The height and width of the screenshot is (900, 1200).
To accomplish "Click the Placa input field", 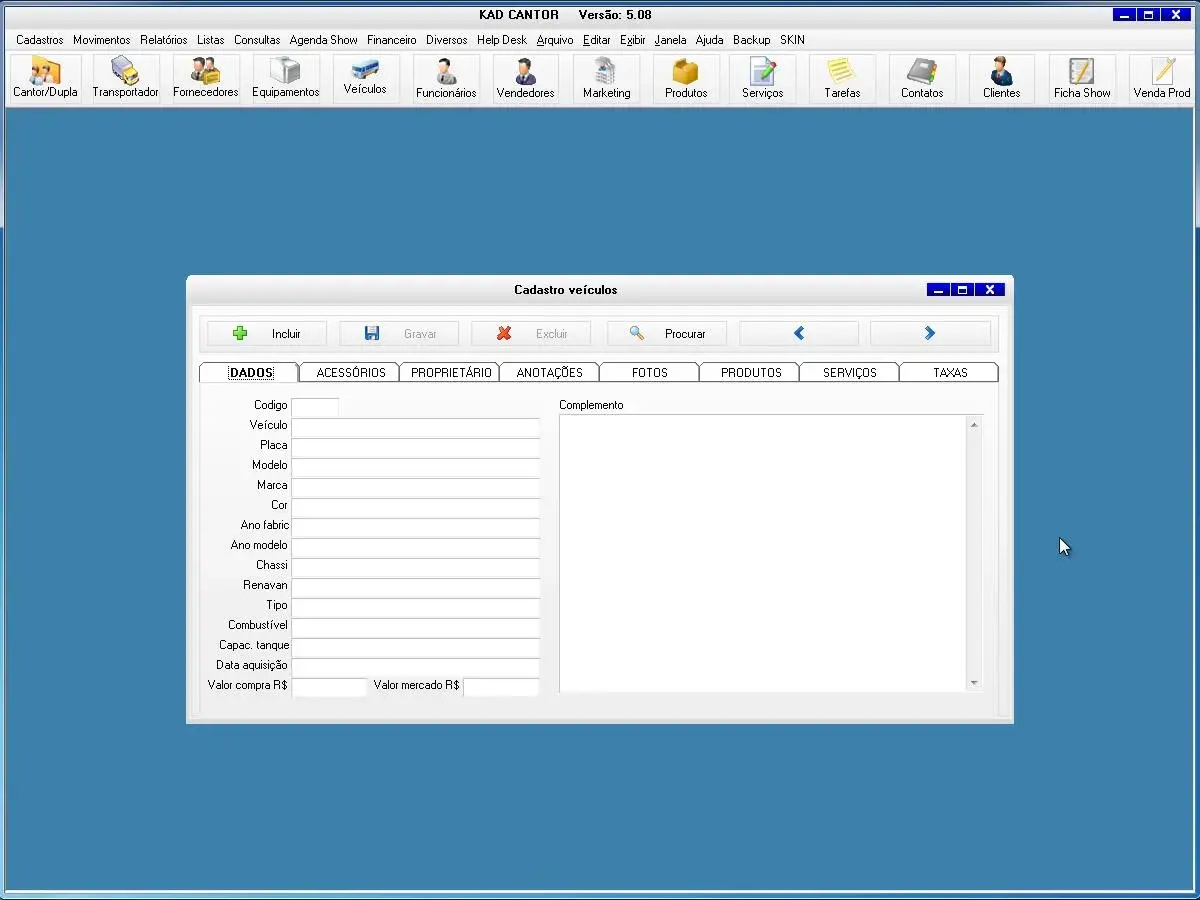I will click(415, 446).
